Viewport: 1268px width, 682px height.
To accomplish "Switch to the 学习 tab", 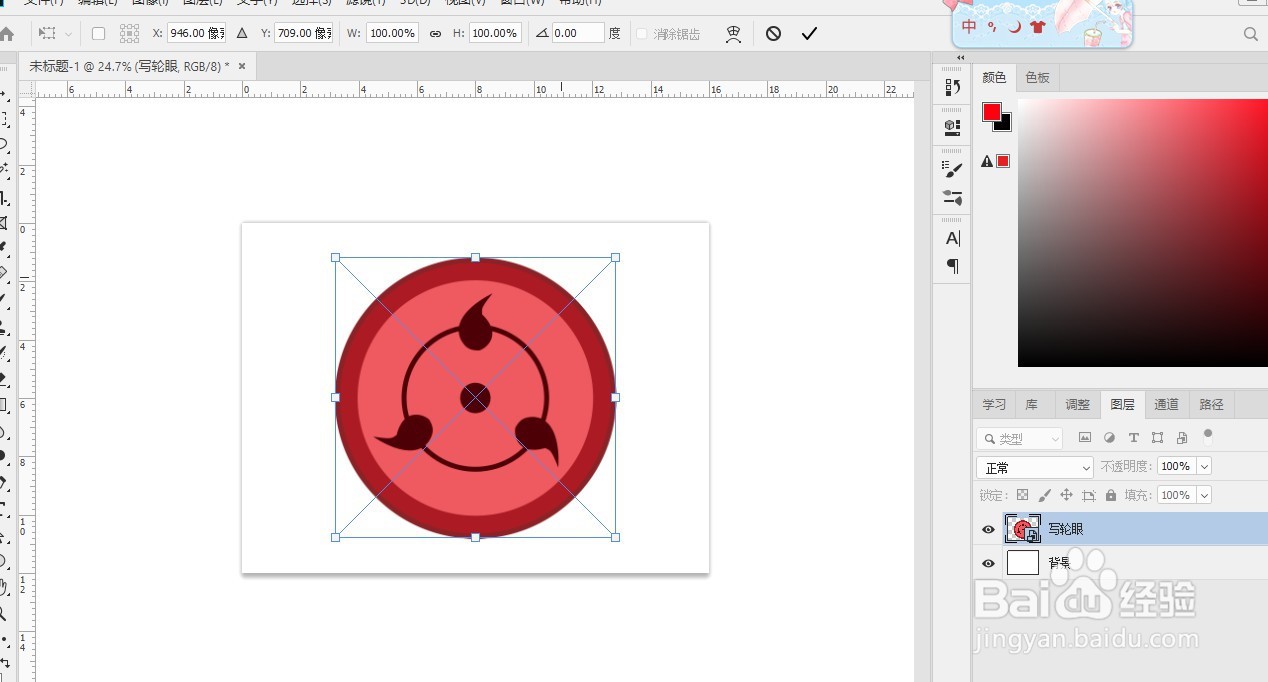I will [994, 405].
